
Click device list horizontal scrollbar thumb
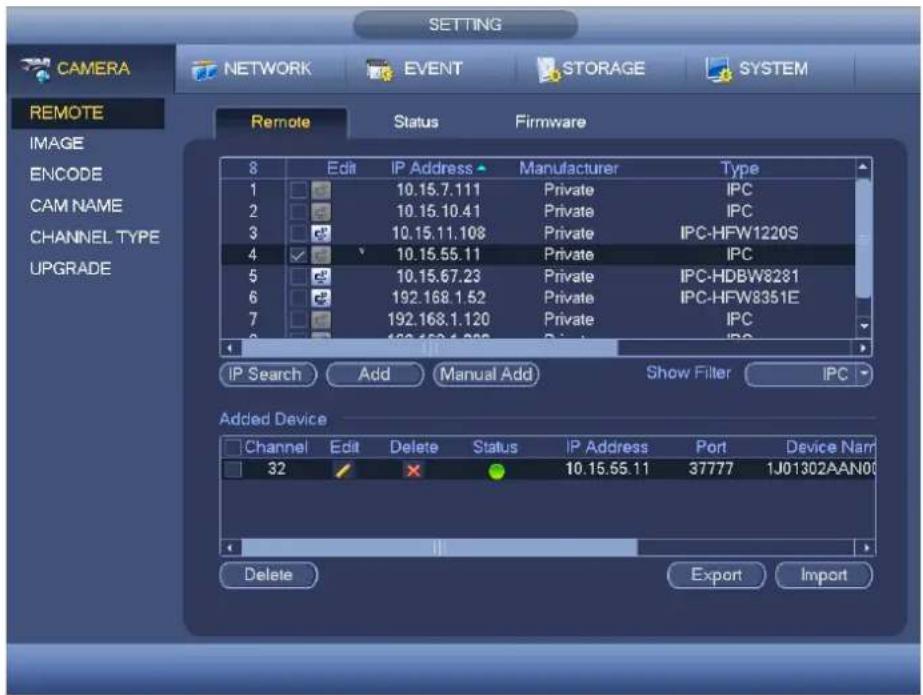click(430, 348)
